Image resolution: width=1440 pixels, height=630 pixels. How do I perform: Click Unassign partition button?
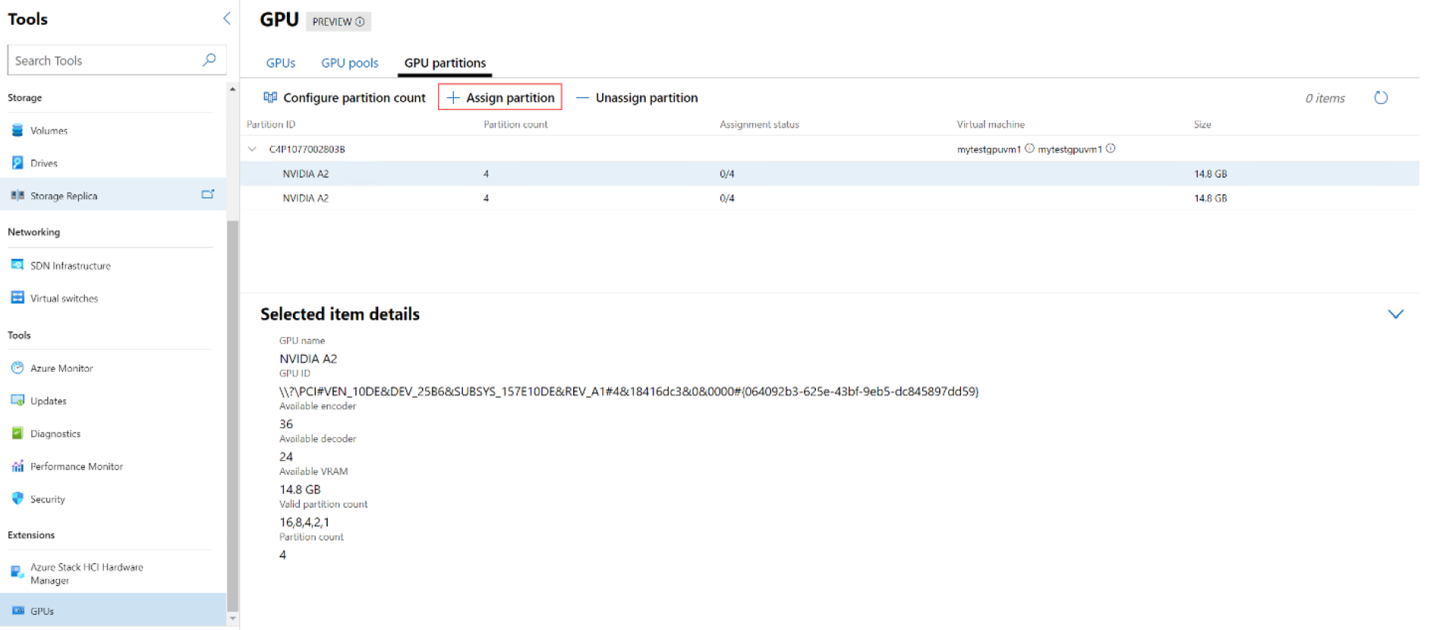637,98
